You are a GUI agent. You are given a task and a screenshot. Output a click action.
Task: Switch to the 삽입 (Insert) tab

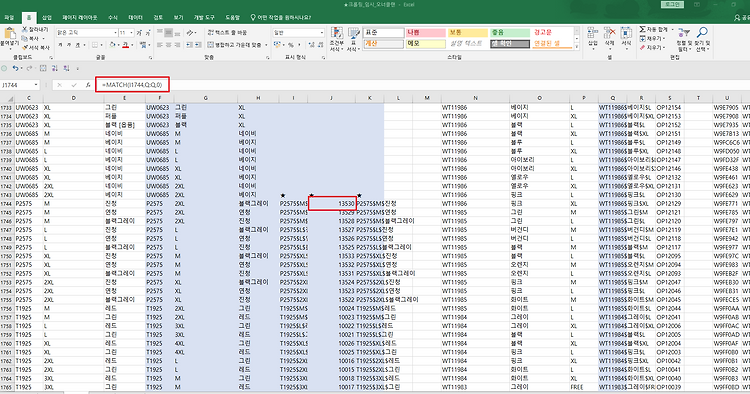(x=47, y=17)
